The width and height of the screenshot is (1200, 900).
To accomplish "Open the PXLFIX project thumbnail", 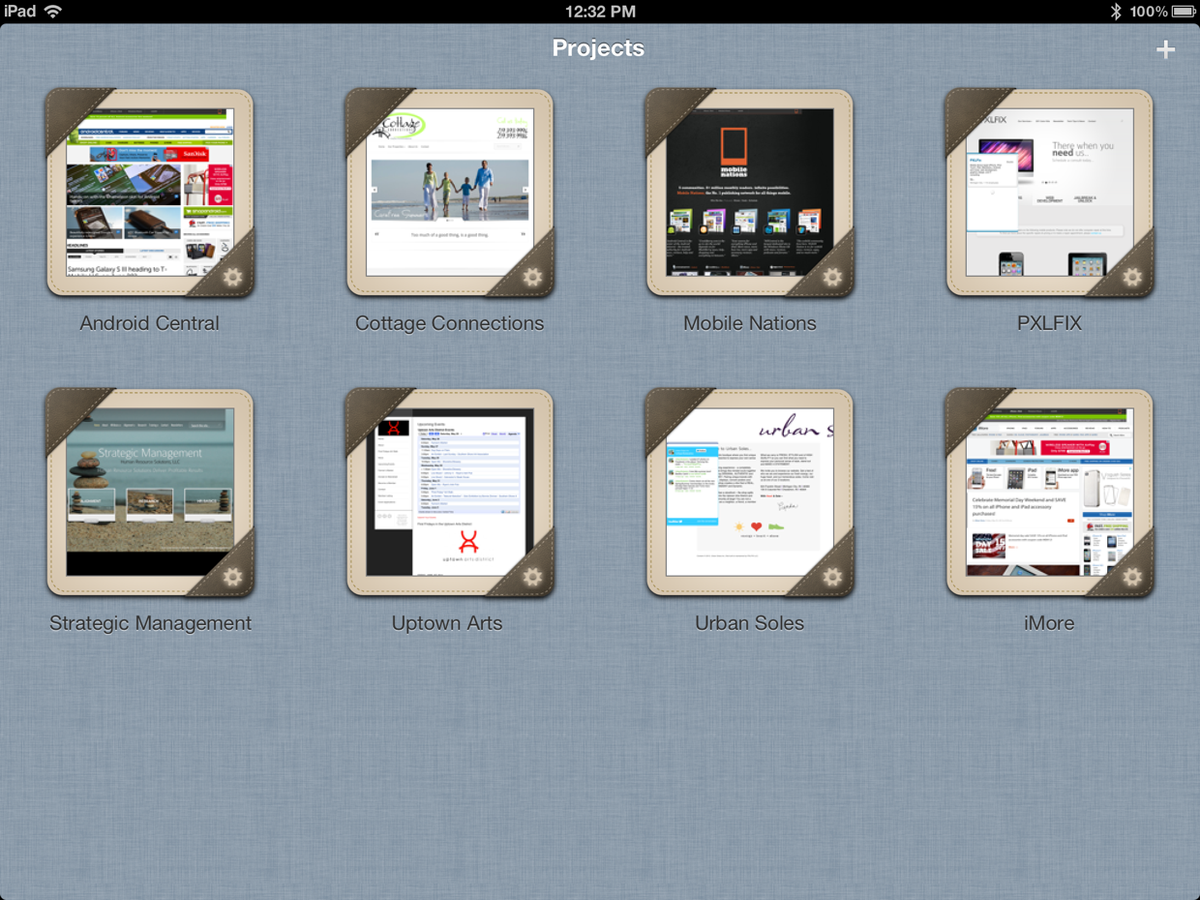I will point(1049,190).
